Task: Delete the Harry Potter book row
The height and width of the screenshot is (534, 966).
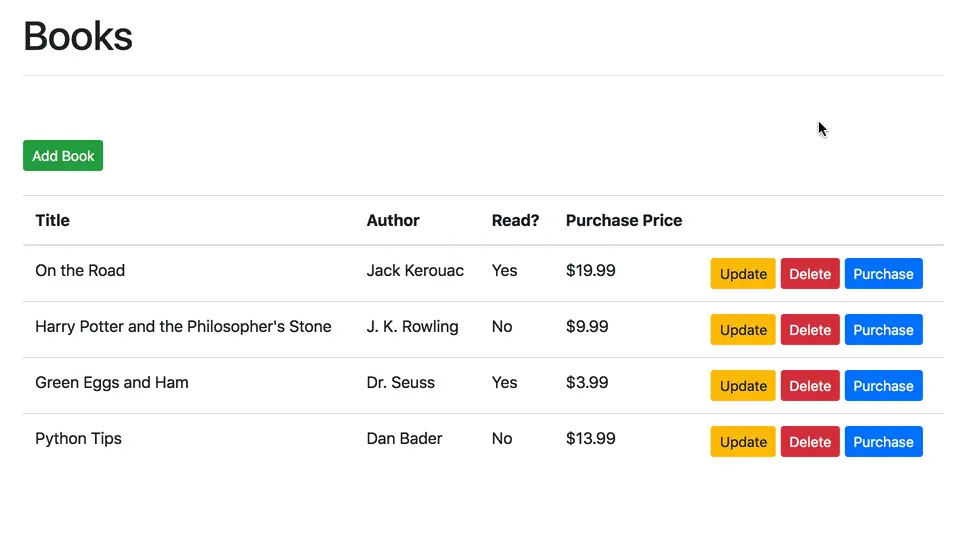Action: 810,330
